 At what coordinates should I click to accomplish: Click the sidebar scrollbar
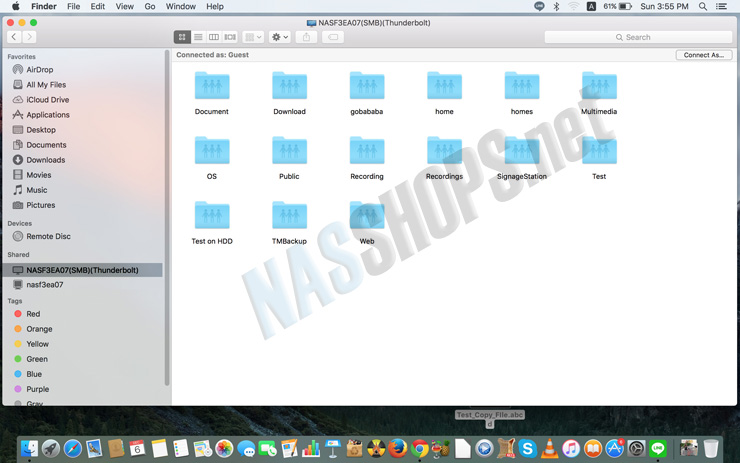pos(167,217)
